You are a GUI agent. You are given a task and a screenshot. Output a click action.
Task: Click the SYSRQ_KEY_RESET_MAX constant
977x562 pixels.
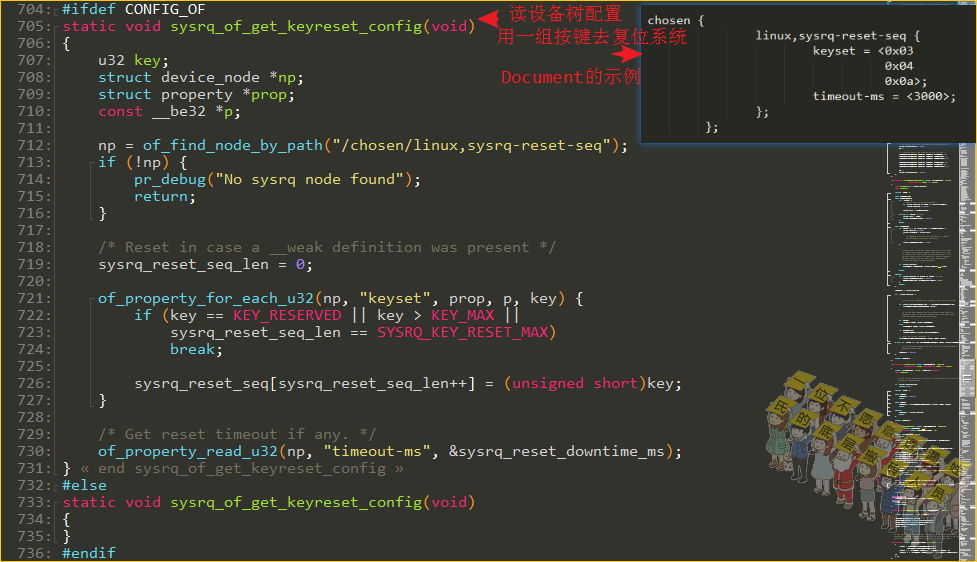tap(462, 332)
